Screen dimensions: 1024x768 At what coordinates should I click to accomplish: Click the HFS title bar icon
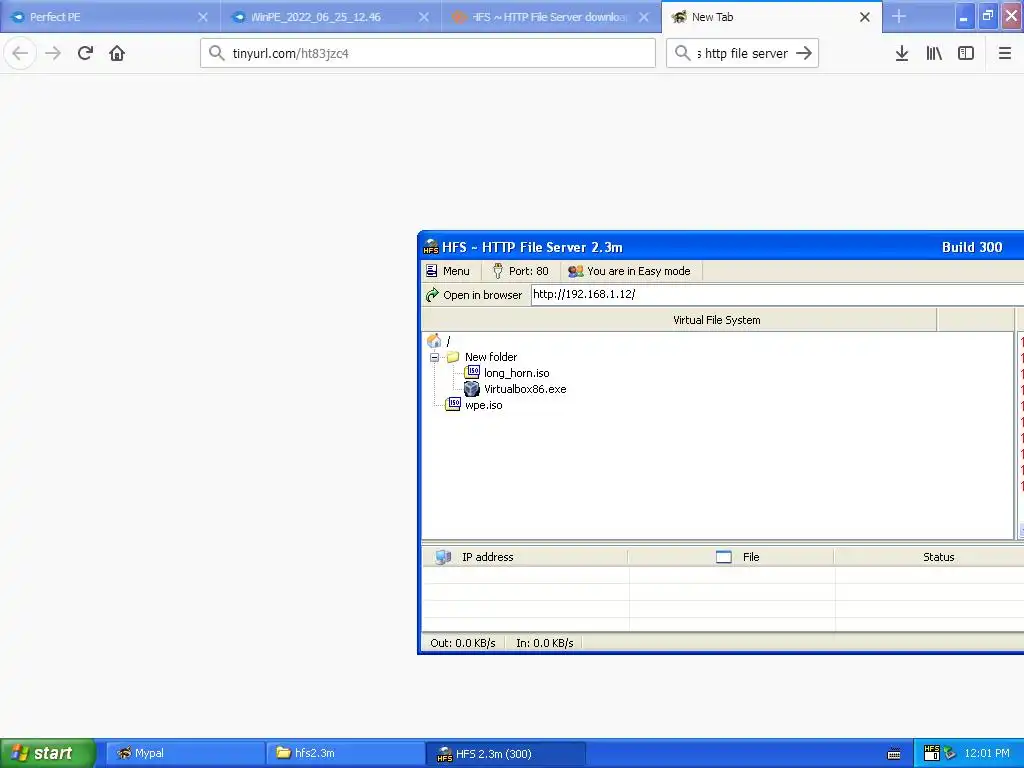tap(431, 247)
